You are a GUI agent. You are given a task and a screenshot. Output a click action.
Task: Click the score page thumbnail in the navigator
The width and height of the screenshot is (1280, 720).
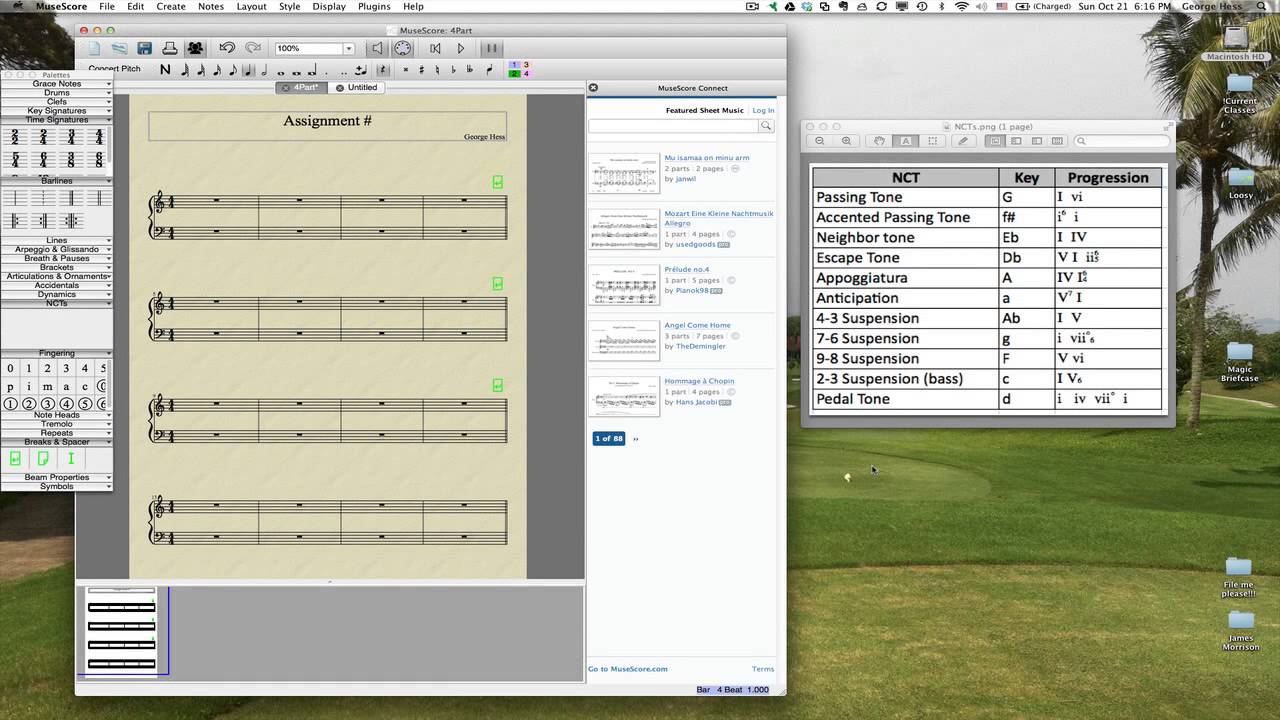(x=121, y=631)
